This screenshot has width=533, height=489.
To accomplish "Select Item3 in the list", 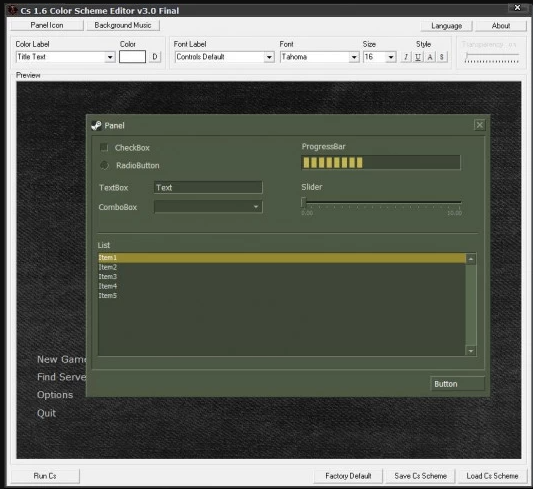I will pos(282,277).
